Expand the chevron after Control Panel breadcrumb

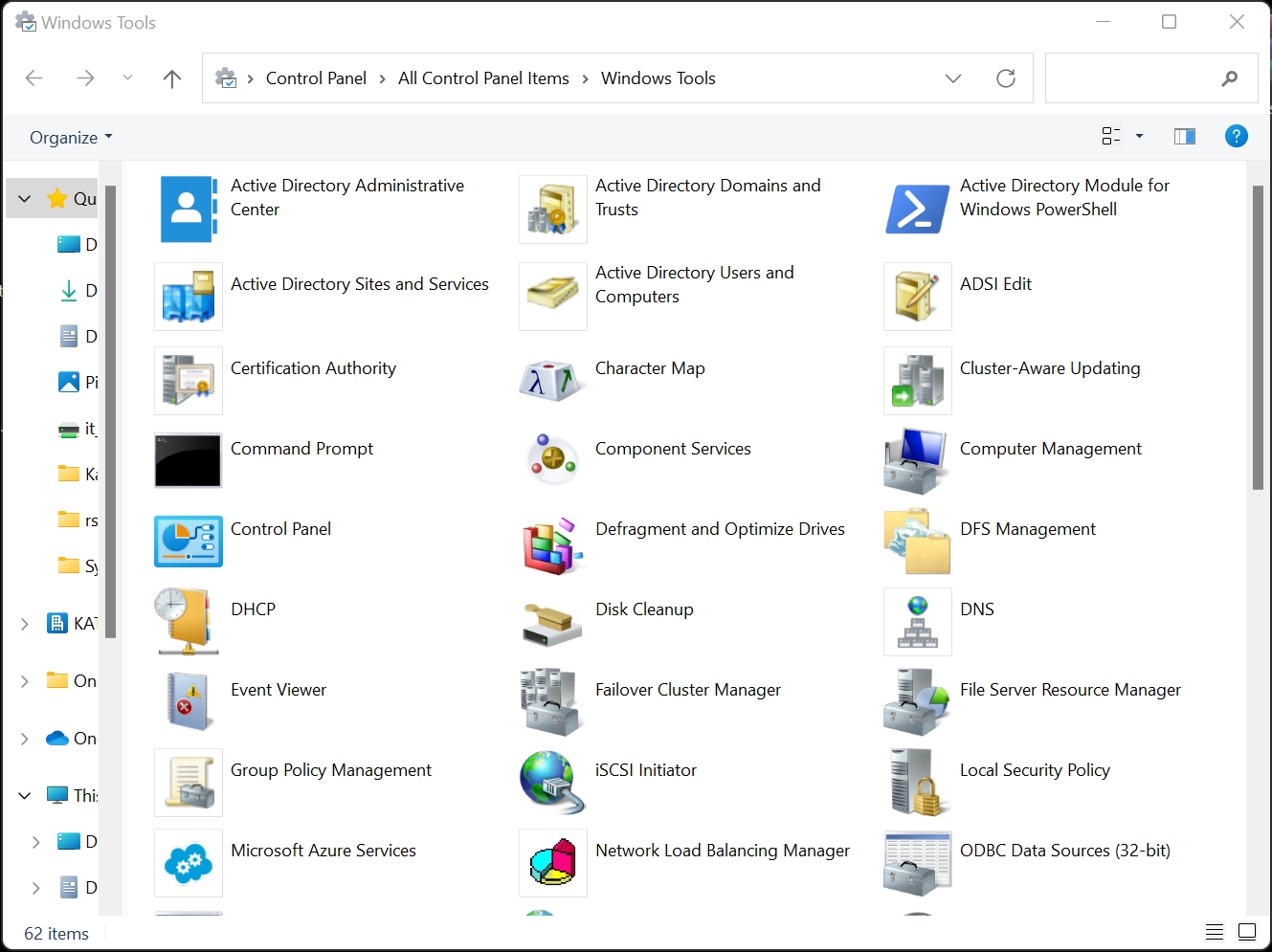pyautogui.click(x=383, y=78)
